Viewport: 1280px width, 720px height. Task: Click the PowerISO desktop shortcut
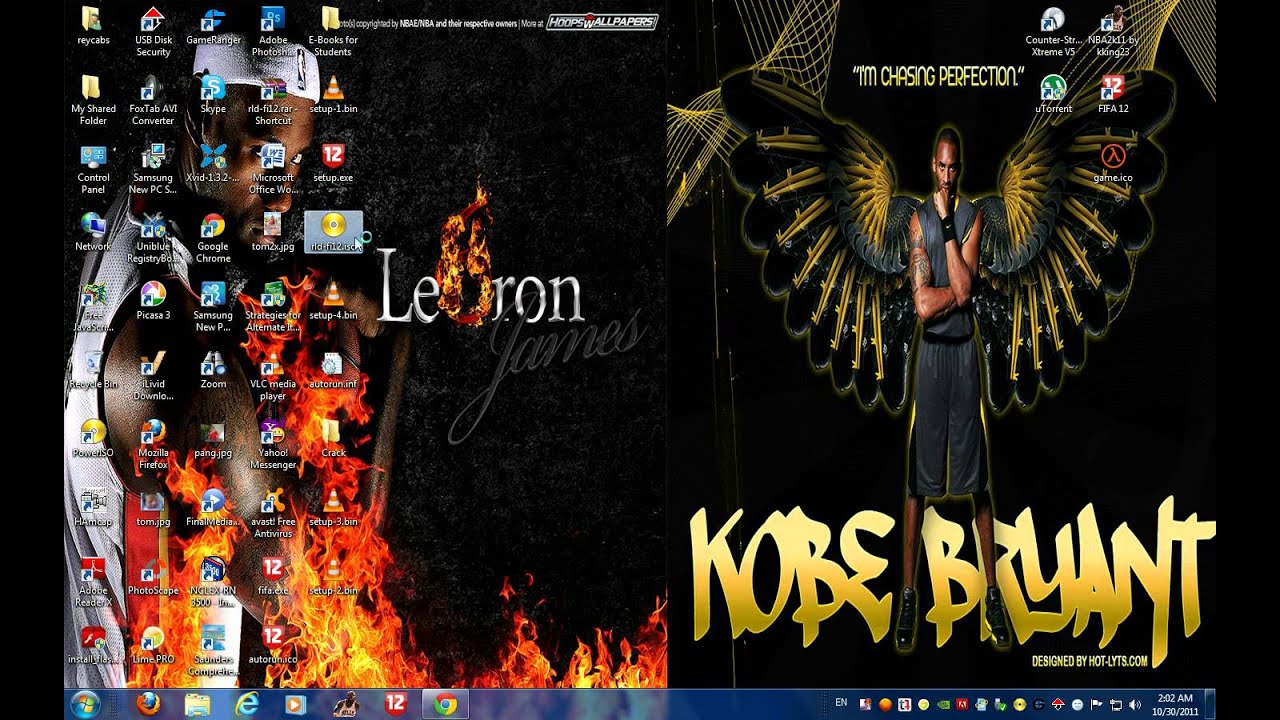point(93,439)
